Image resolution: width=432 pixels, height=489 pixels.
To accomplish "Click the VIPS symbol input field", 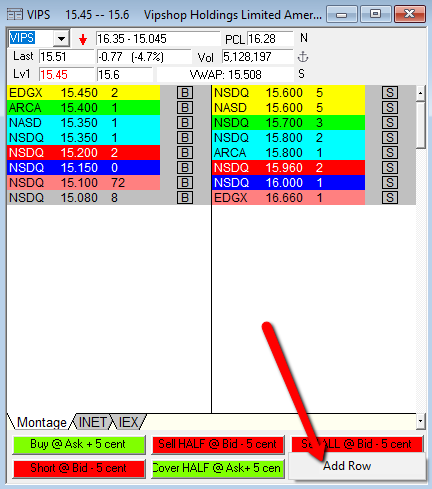I will coord(31,38).
